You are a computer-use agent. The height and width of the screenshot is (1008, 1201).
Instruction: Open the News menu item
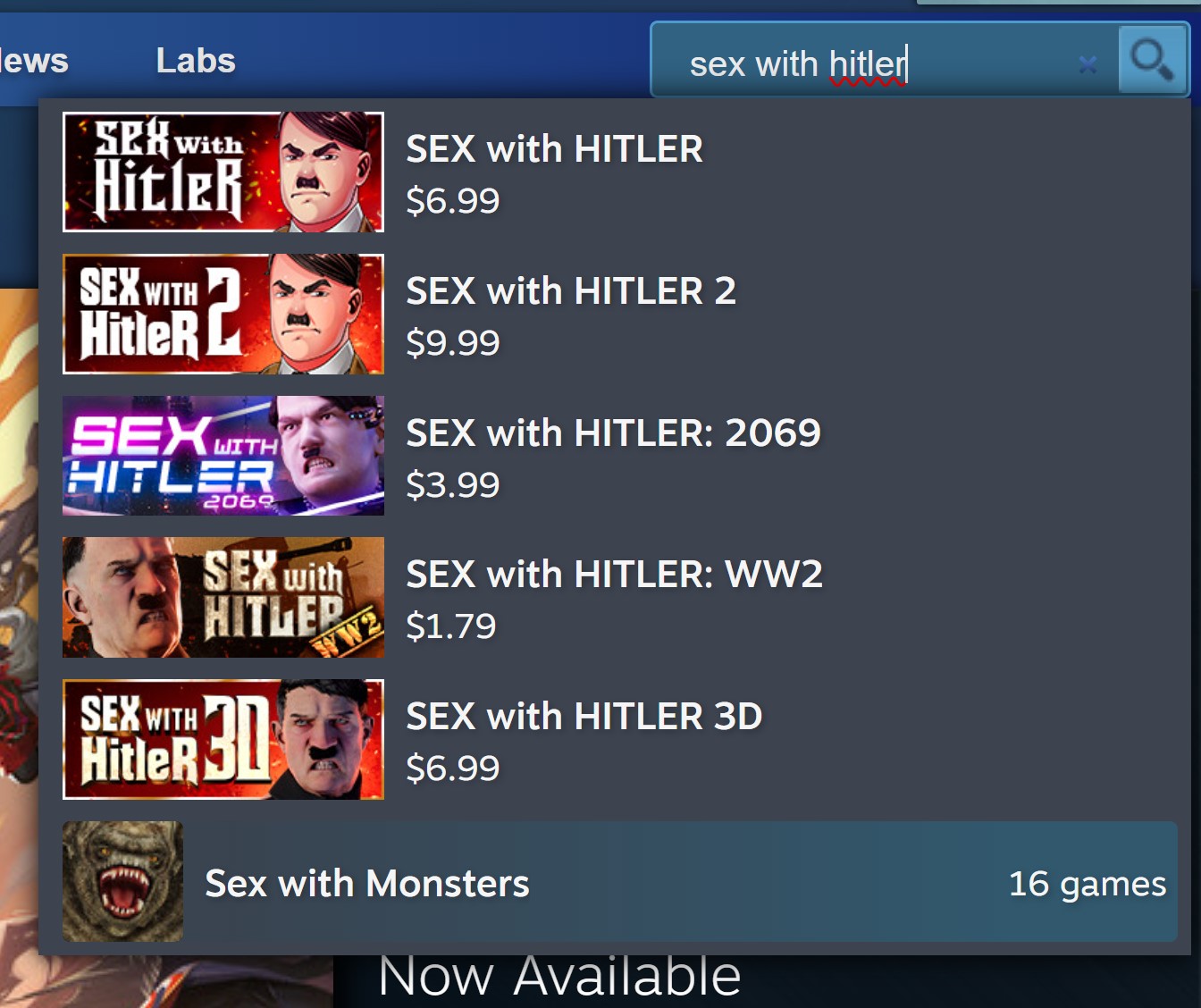[34, 61]
